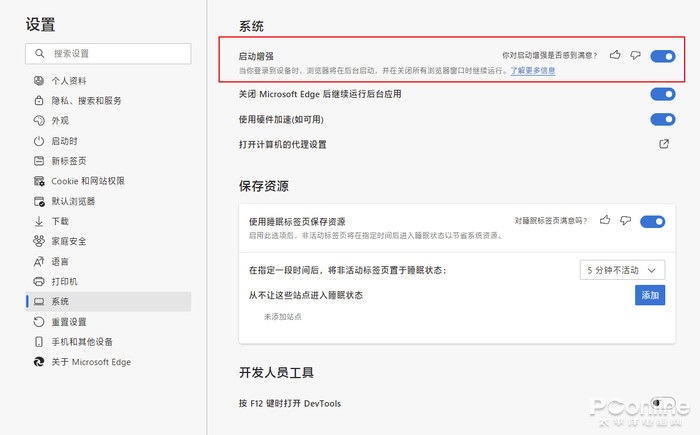Toggle 关闭 Microsoft Edge 后继续运行后台应用
This screenshot has width=700, height=435.
pyautogui.click(x=662, y=94)
